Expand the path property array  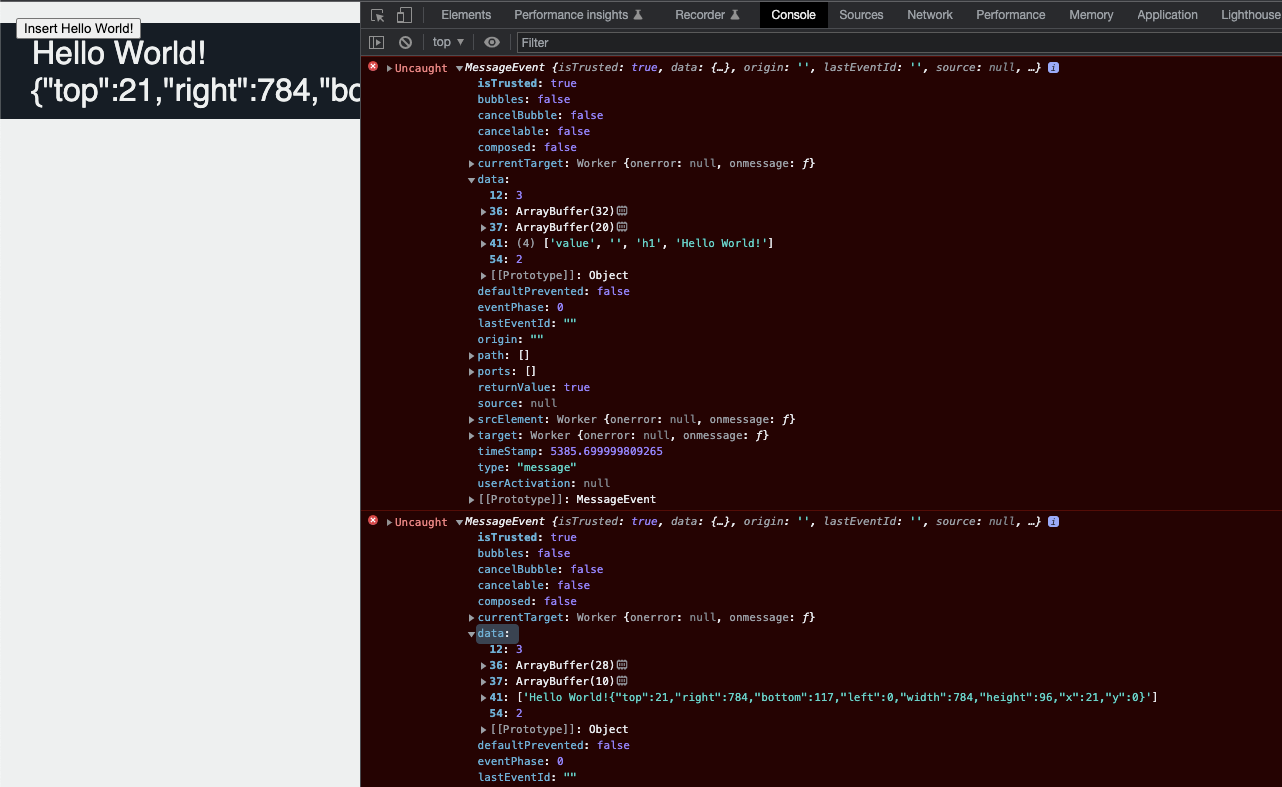[472, 356]
